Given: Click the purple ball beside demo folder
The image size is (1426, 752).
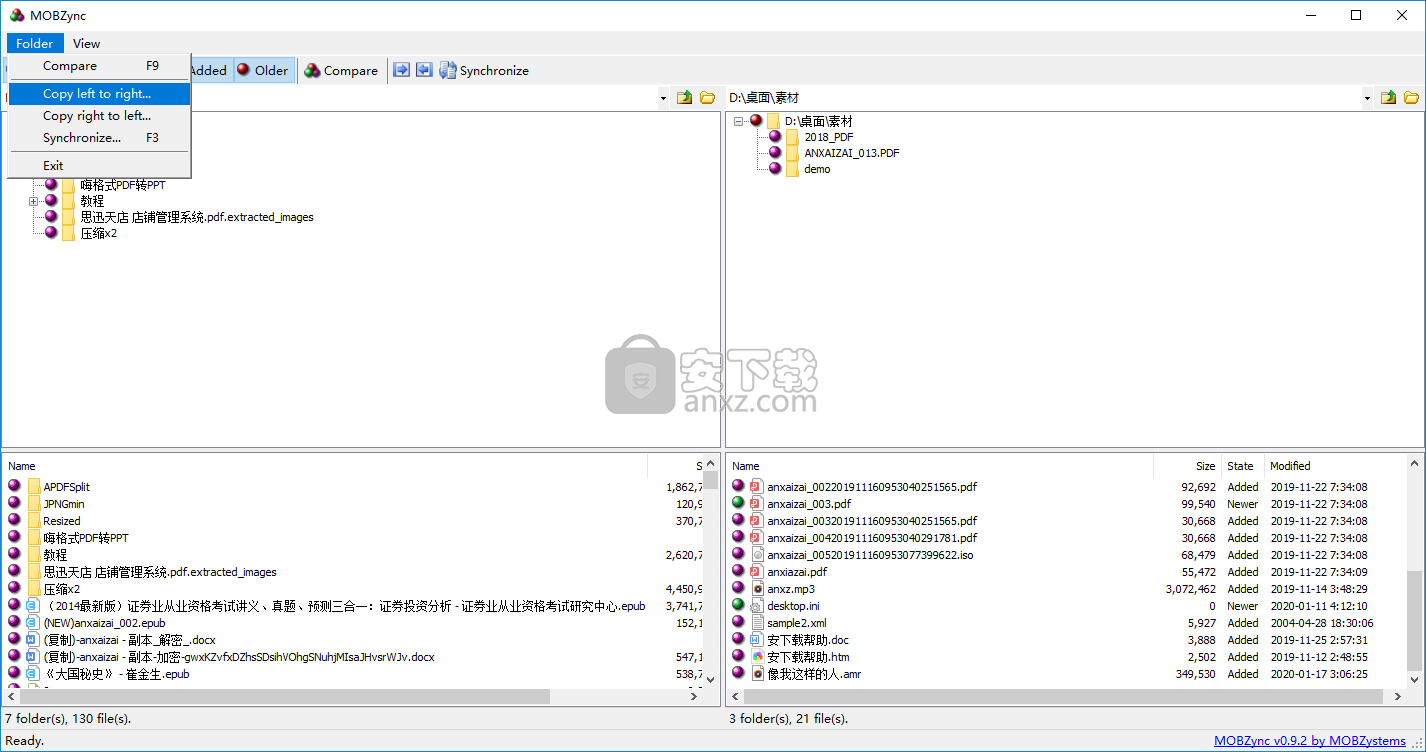Looking at the screenshot, I should (x=775, y=168).
